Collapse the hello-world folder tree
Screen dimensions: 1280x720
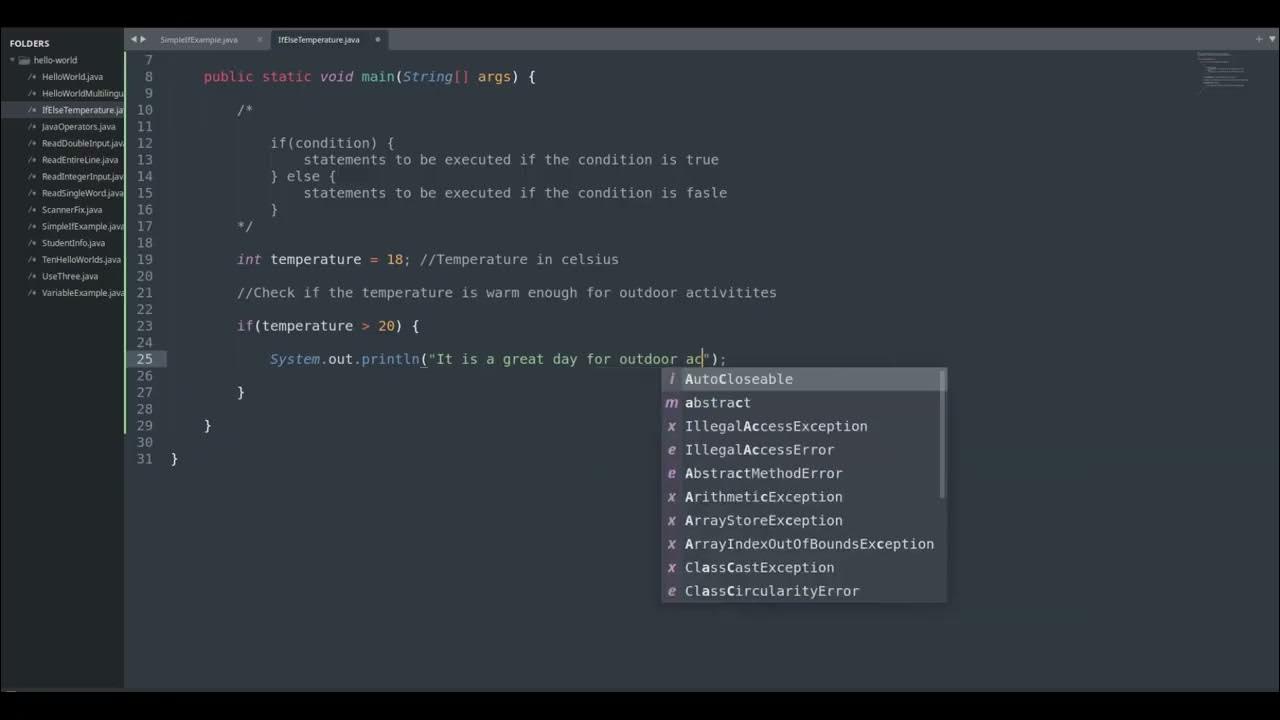coord(12,60)
